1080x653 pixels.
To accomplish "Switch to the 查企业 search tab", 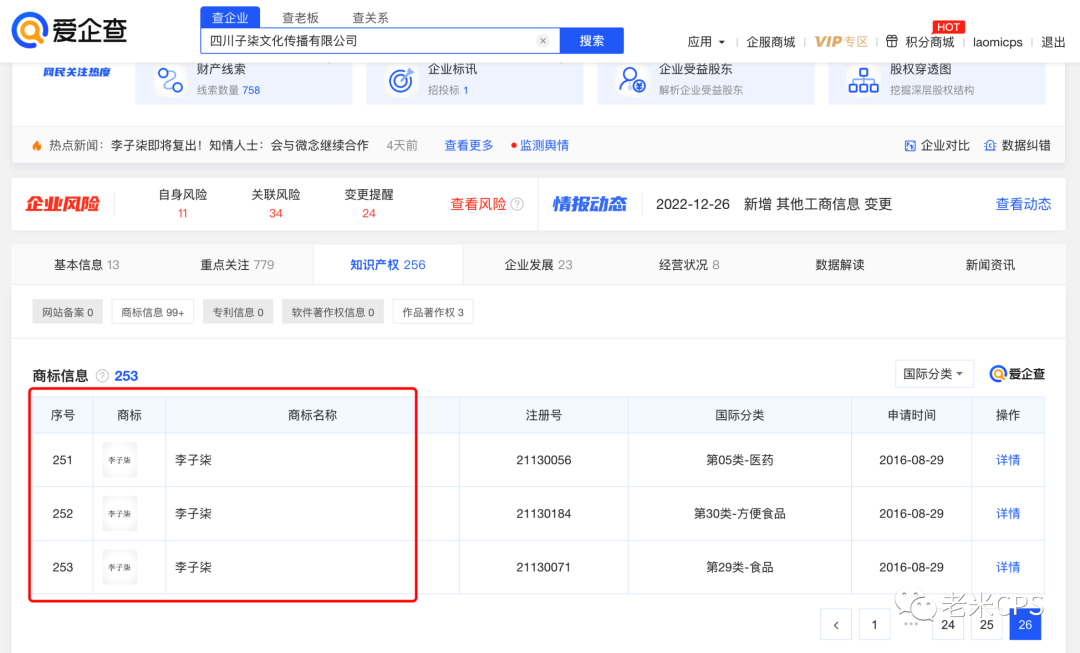I will click(230, 17).
